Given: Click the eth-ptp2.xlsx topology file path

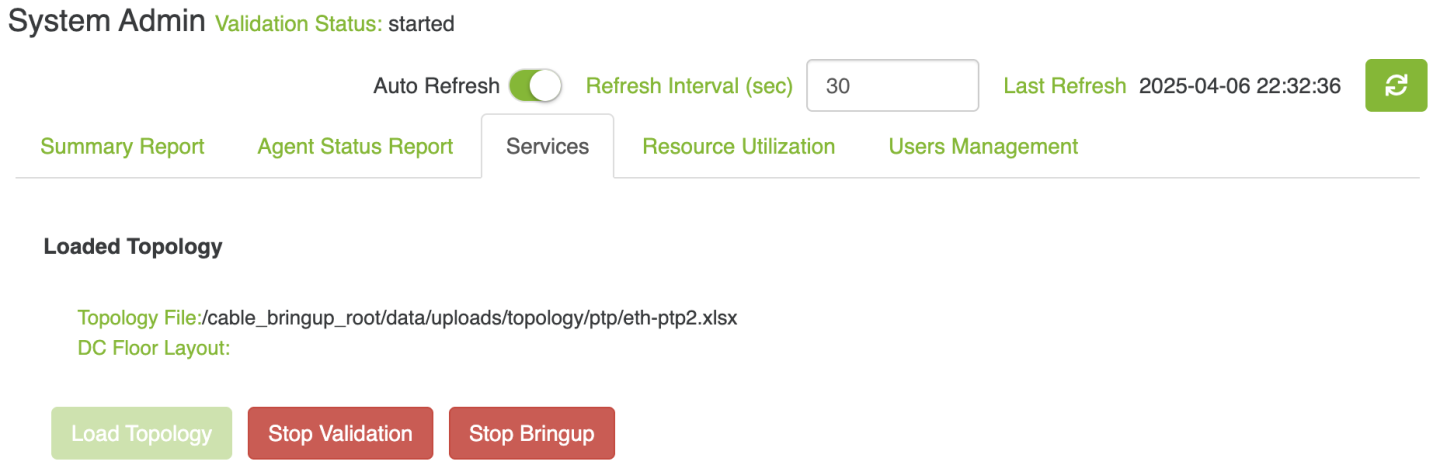Looking at the screenshot, I should coord(470,318).
